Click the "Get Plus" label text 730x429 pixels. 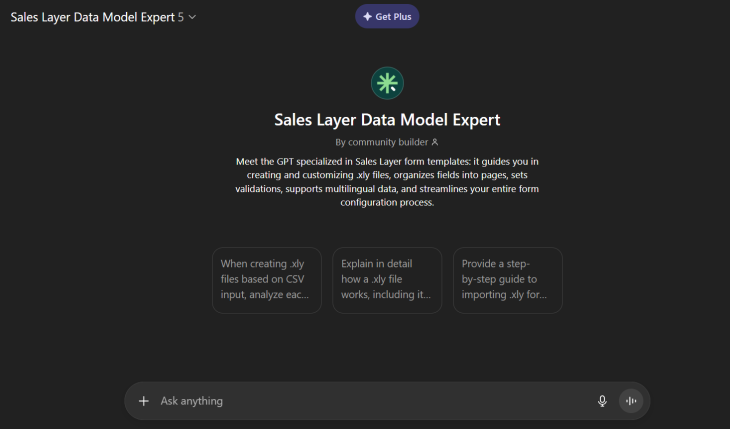(x=393, y=17)
